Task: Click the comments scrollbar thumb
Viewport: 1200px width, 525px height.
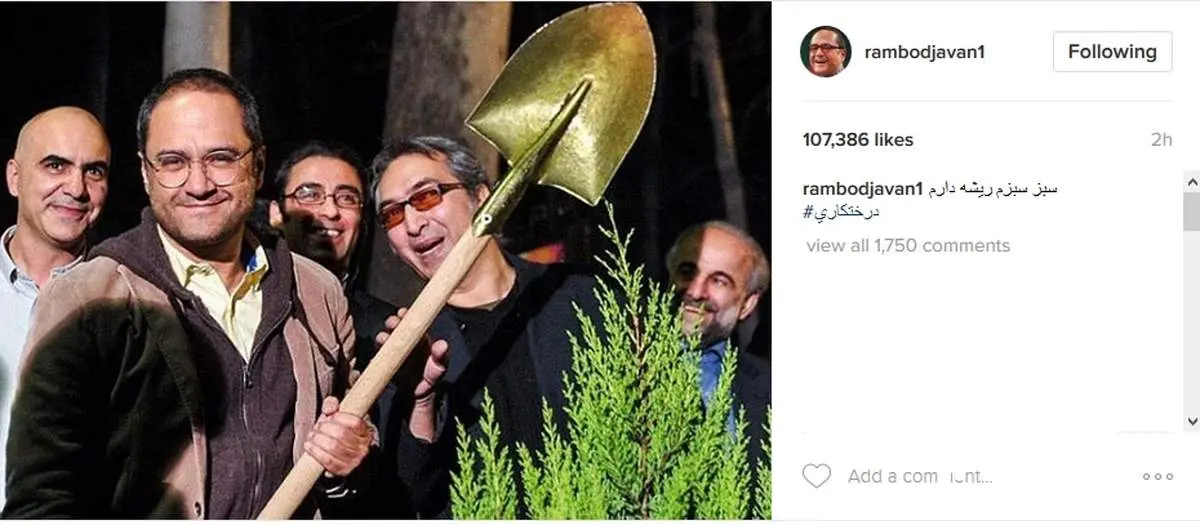Action: 1191,212
